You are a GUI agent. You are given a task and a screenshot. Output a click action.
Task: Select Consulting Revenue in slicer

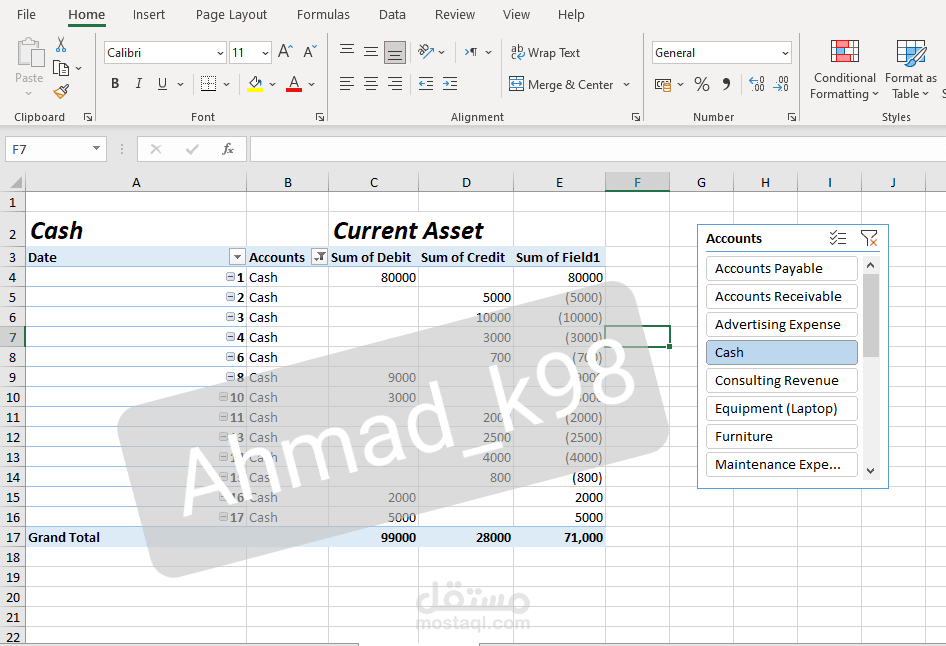tap(781, 381)
